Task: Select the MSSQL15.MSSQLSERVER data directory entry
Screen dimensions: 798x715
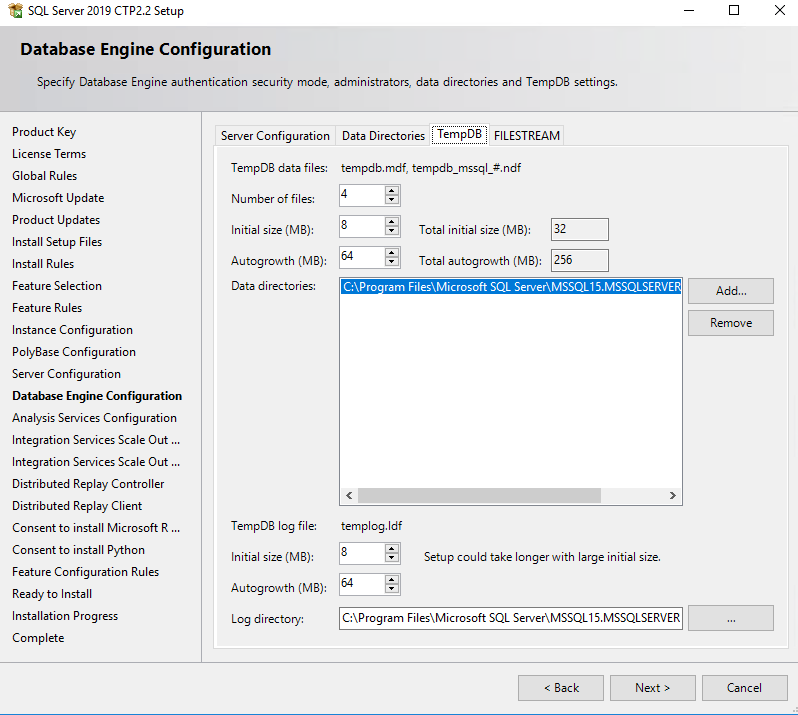Action: tap(511, 287)
